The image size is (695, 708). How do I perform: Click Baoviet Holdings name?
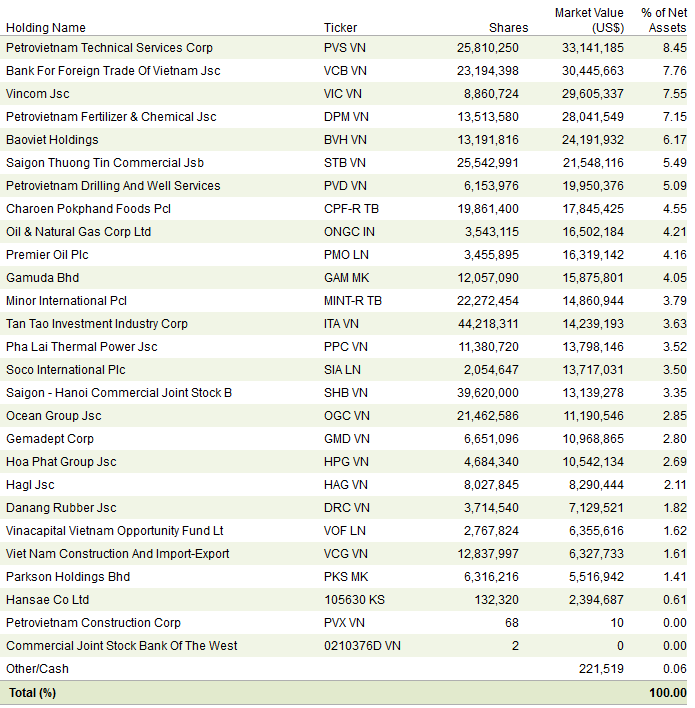(x=52, y=140)
